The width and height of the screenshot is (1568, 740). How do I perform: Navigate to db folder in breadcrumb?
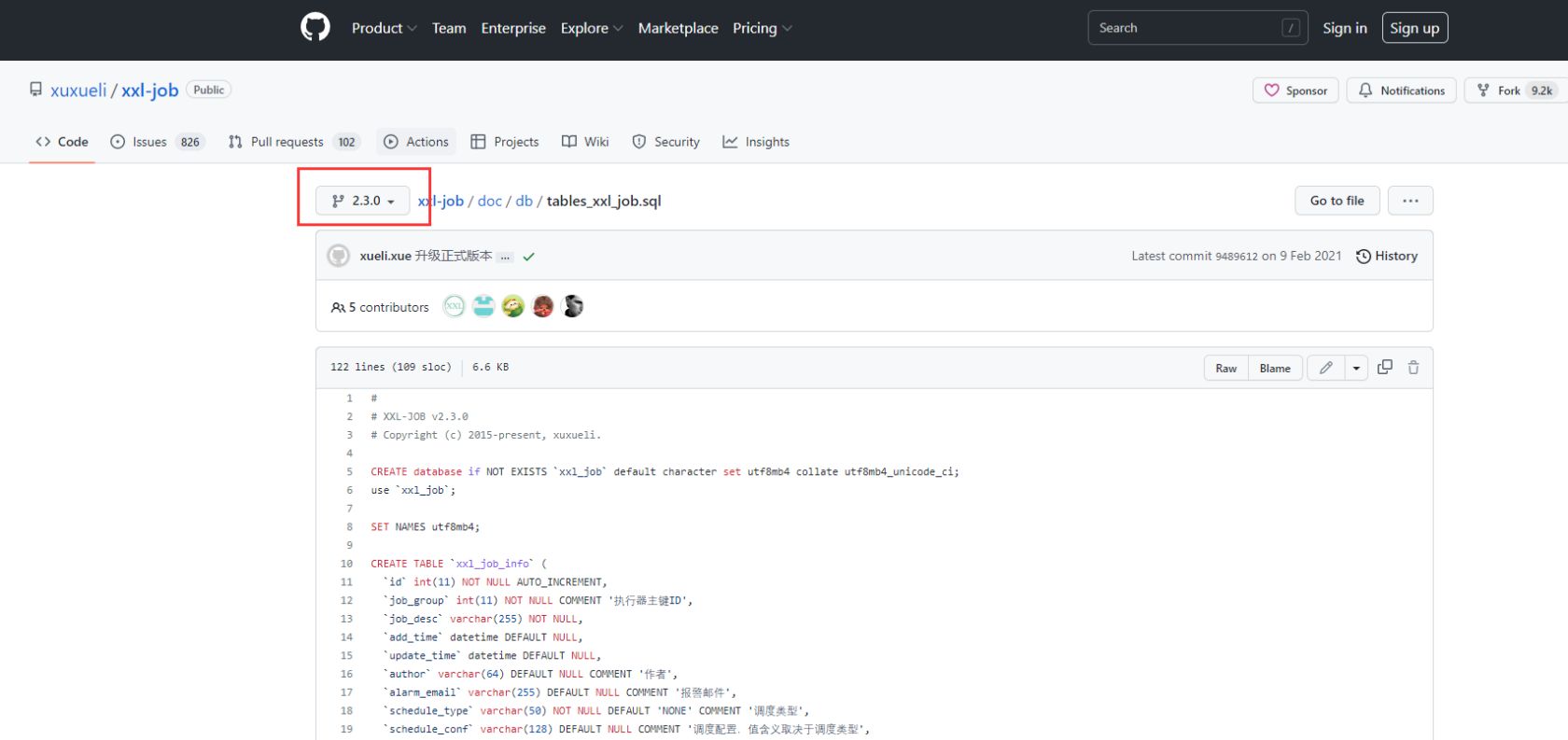(x=525, y=201)
